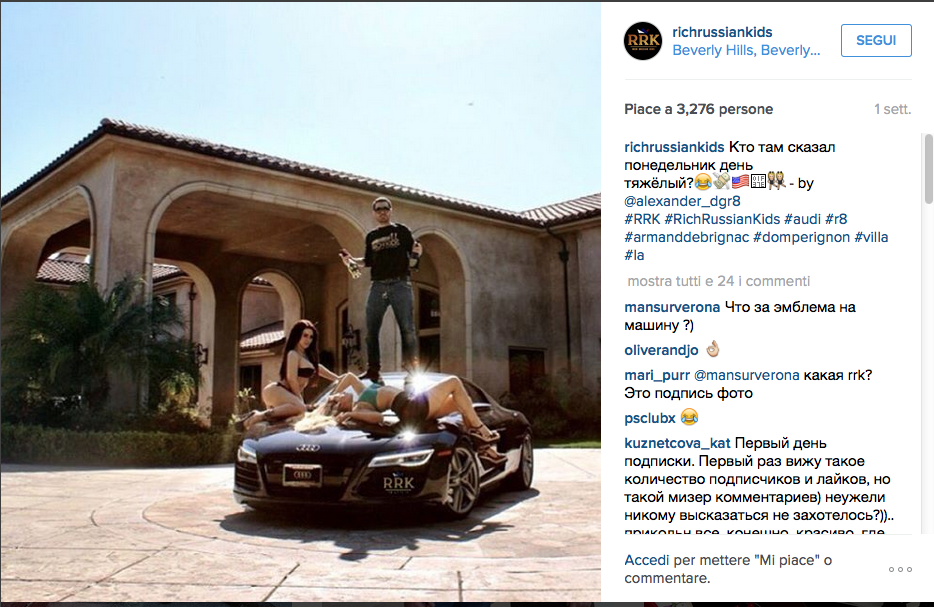Open commenter kuznetcova_kat's profile
934x607 pixels.
coord(677,443)
